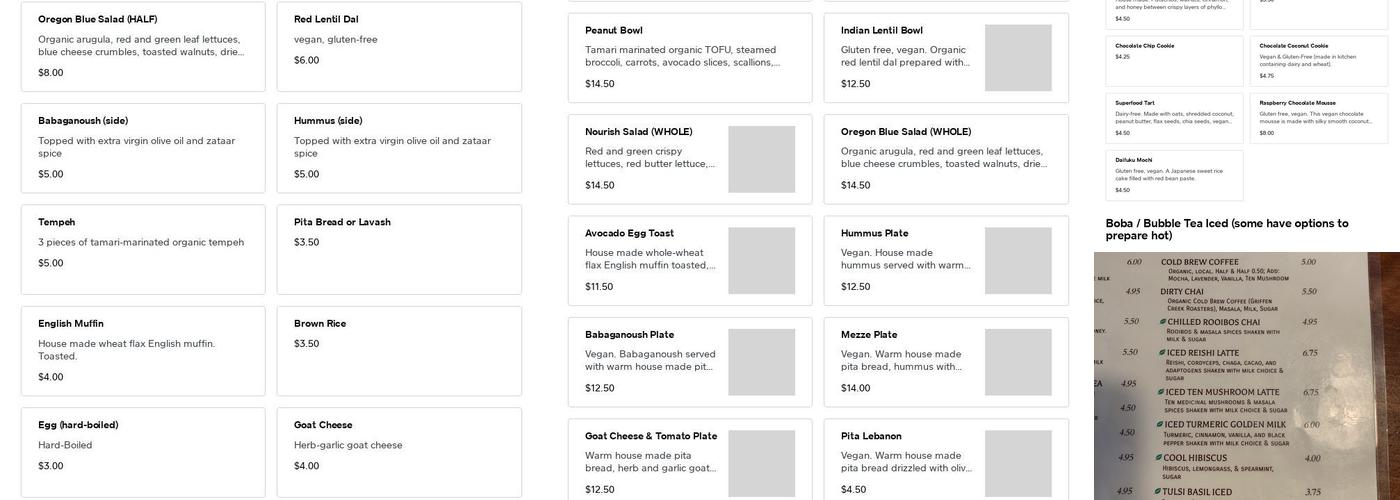Pick the Hummus (side) item
Screen dimensions: 1400x500
point(399,147)
